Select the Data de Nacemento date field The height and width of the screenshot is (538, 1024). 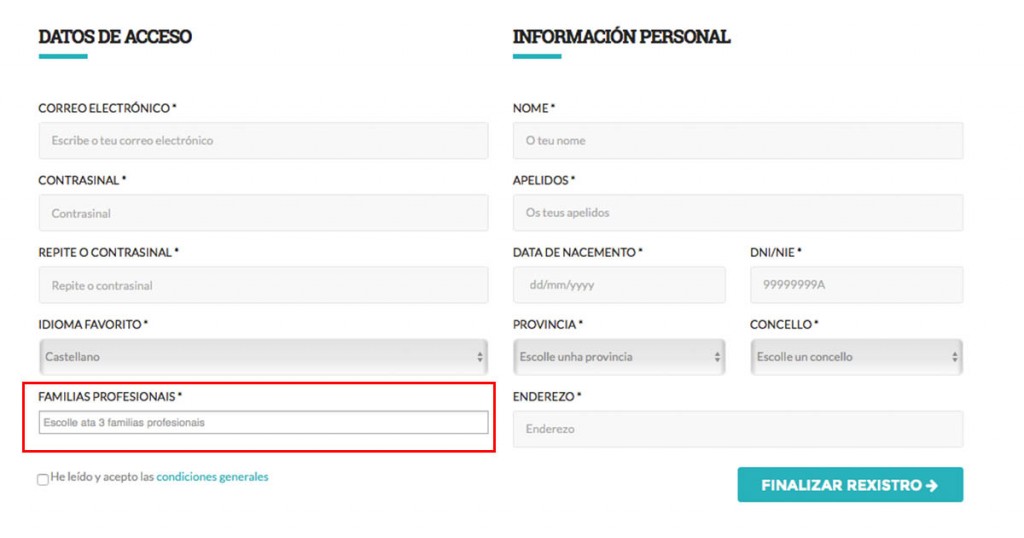(619, 285)
